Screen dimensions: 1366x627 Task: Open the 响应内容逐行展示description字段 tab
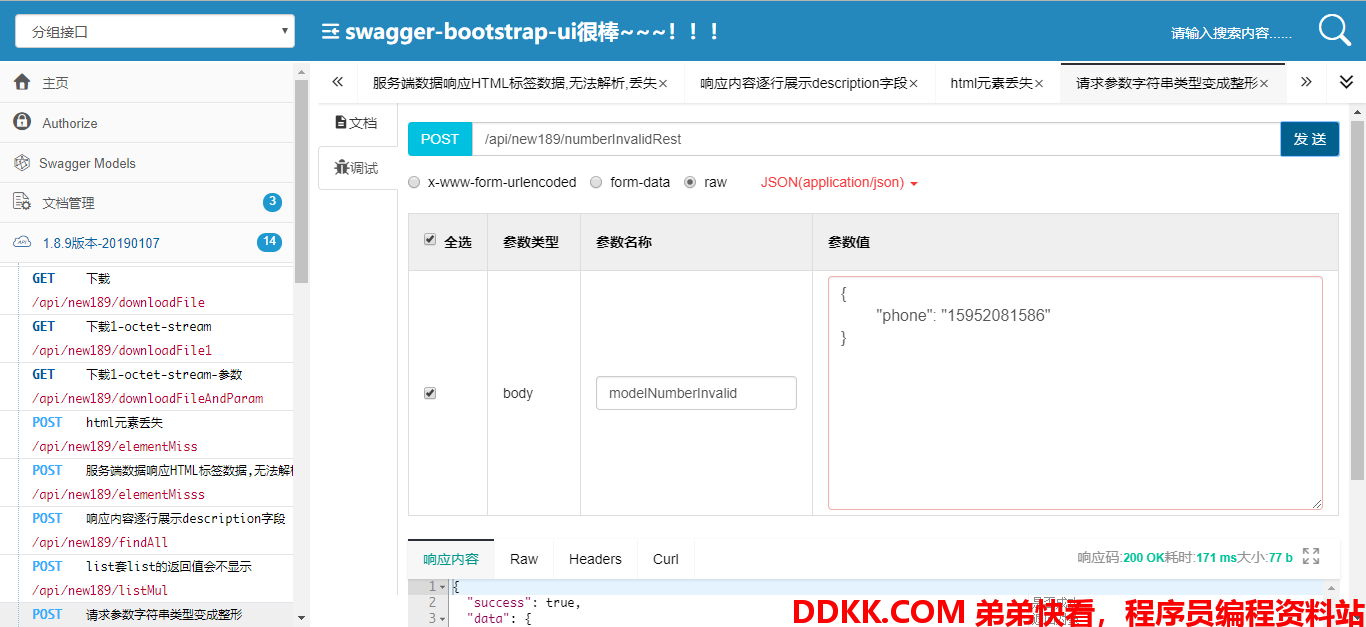[804, 84]
